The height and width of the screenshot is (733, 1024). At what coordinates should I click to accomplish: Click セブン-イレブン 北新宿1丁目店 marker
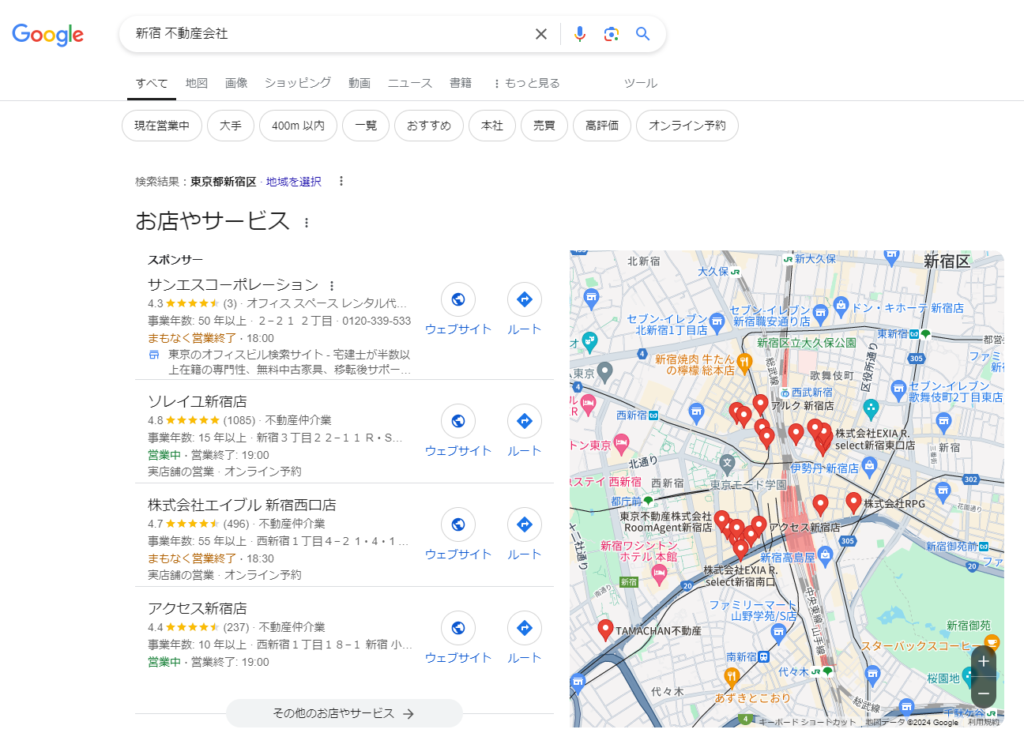(717, 321)
